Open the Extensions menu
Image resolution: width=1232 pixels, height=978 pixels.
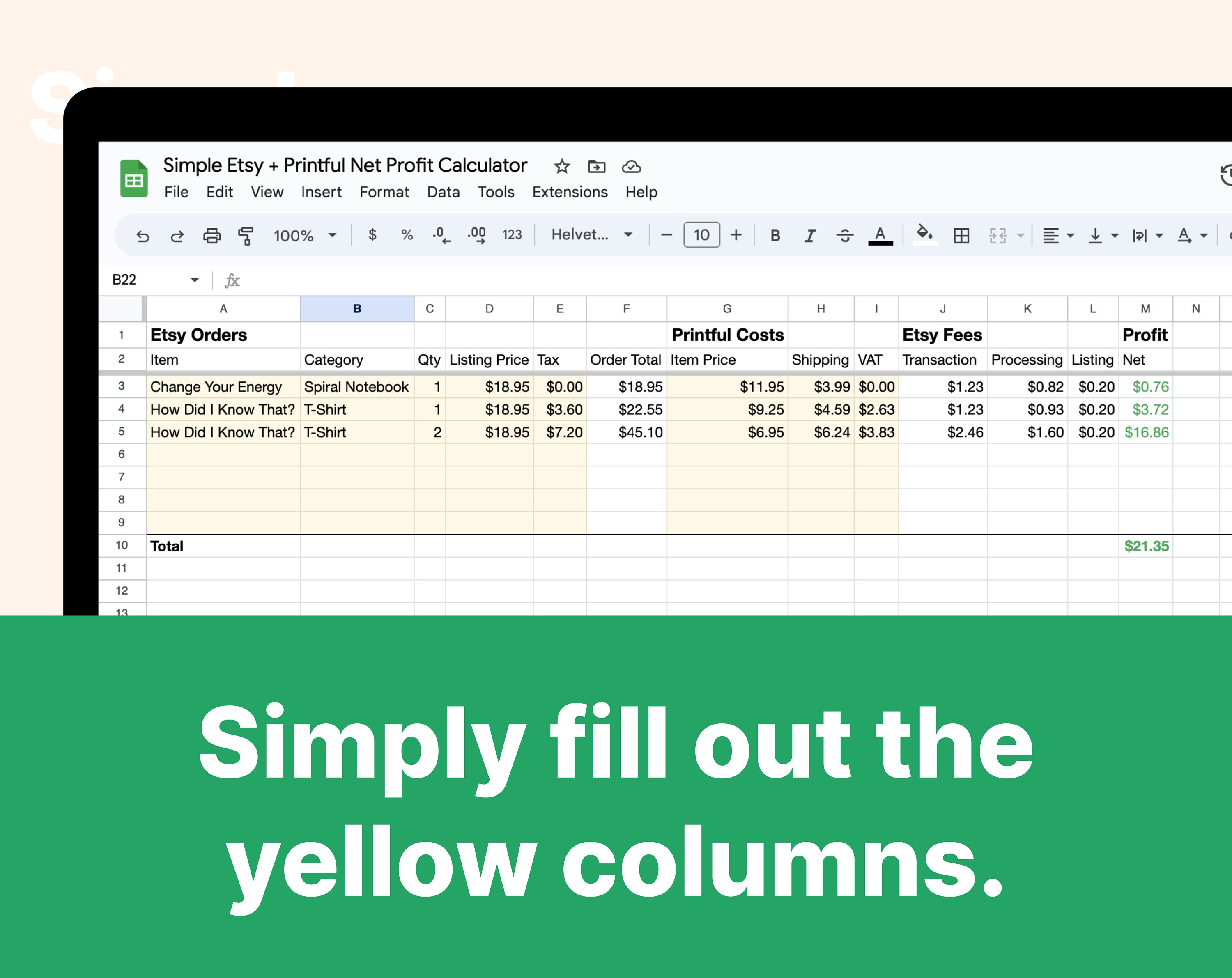click(x=570, y=192)
